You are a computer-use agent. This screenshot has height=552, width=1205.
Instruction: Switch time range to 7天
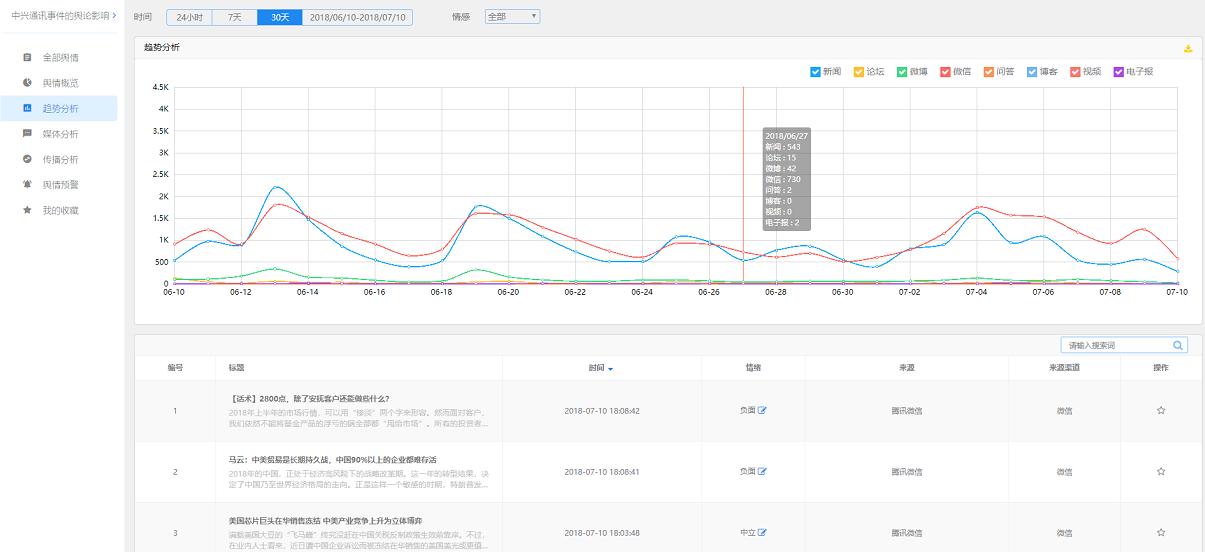click(234, 18)
